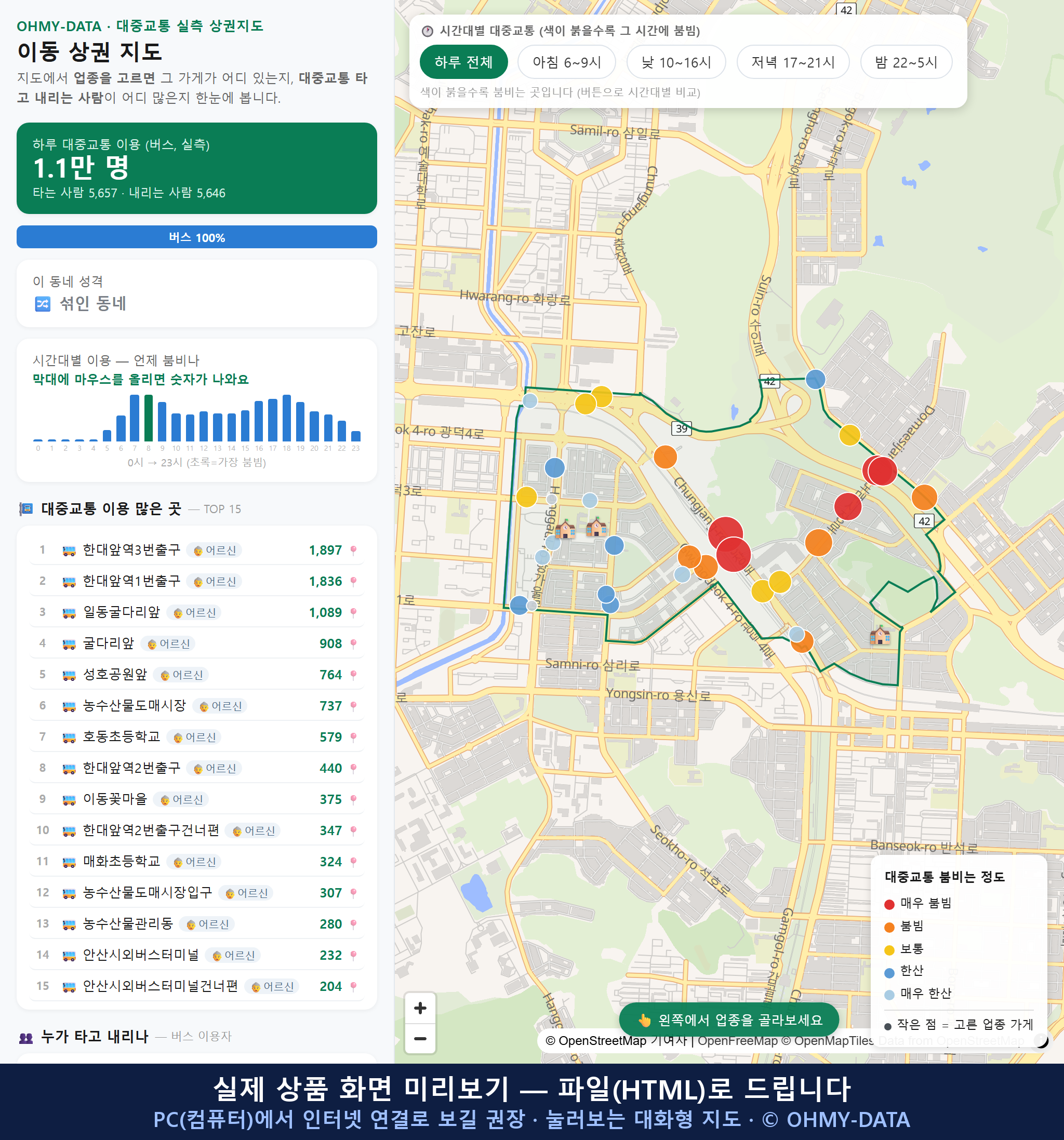The width and height of the screenshot is (1064, 1140).
Task: Open the 굴다리앞 list row
Action: point(196,643)
